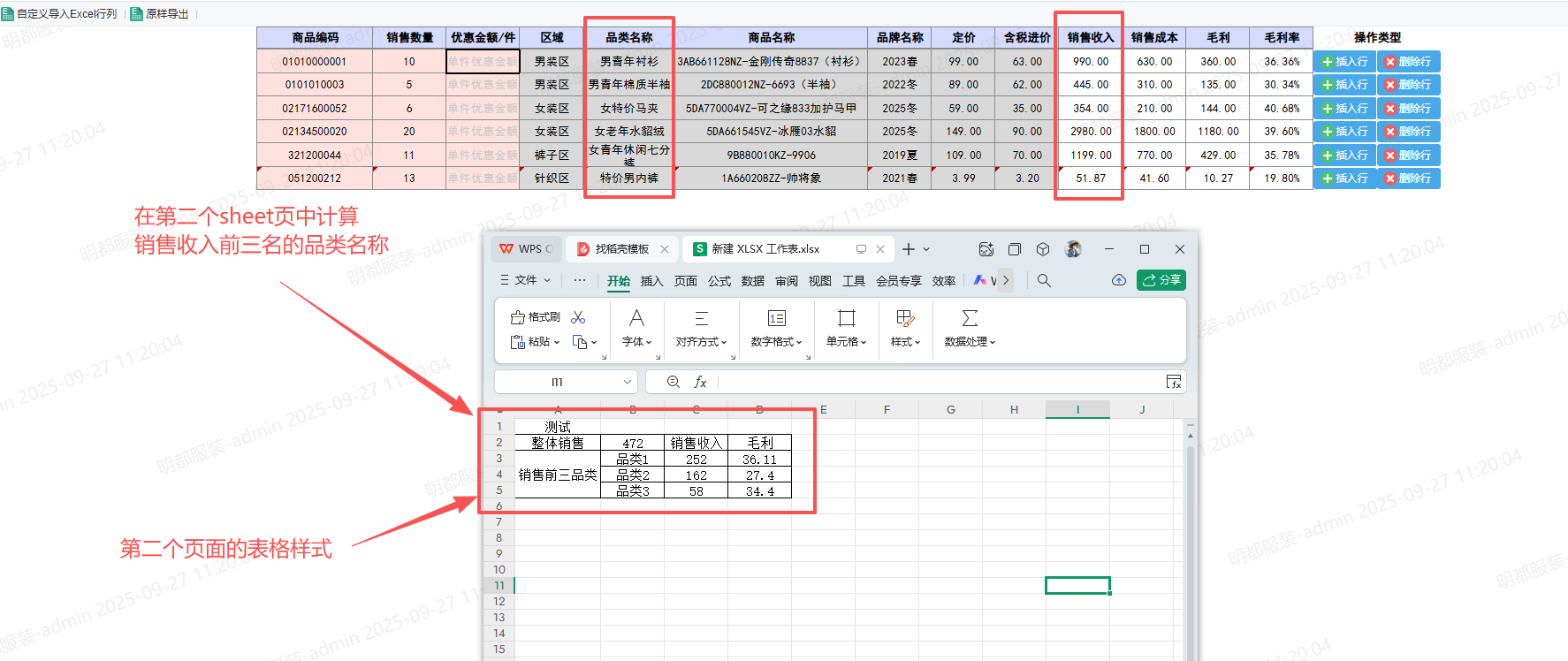1568x661 pixels.
Task: Click the user avatar profile icon
Action: (x=1073, y=249)
